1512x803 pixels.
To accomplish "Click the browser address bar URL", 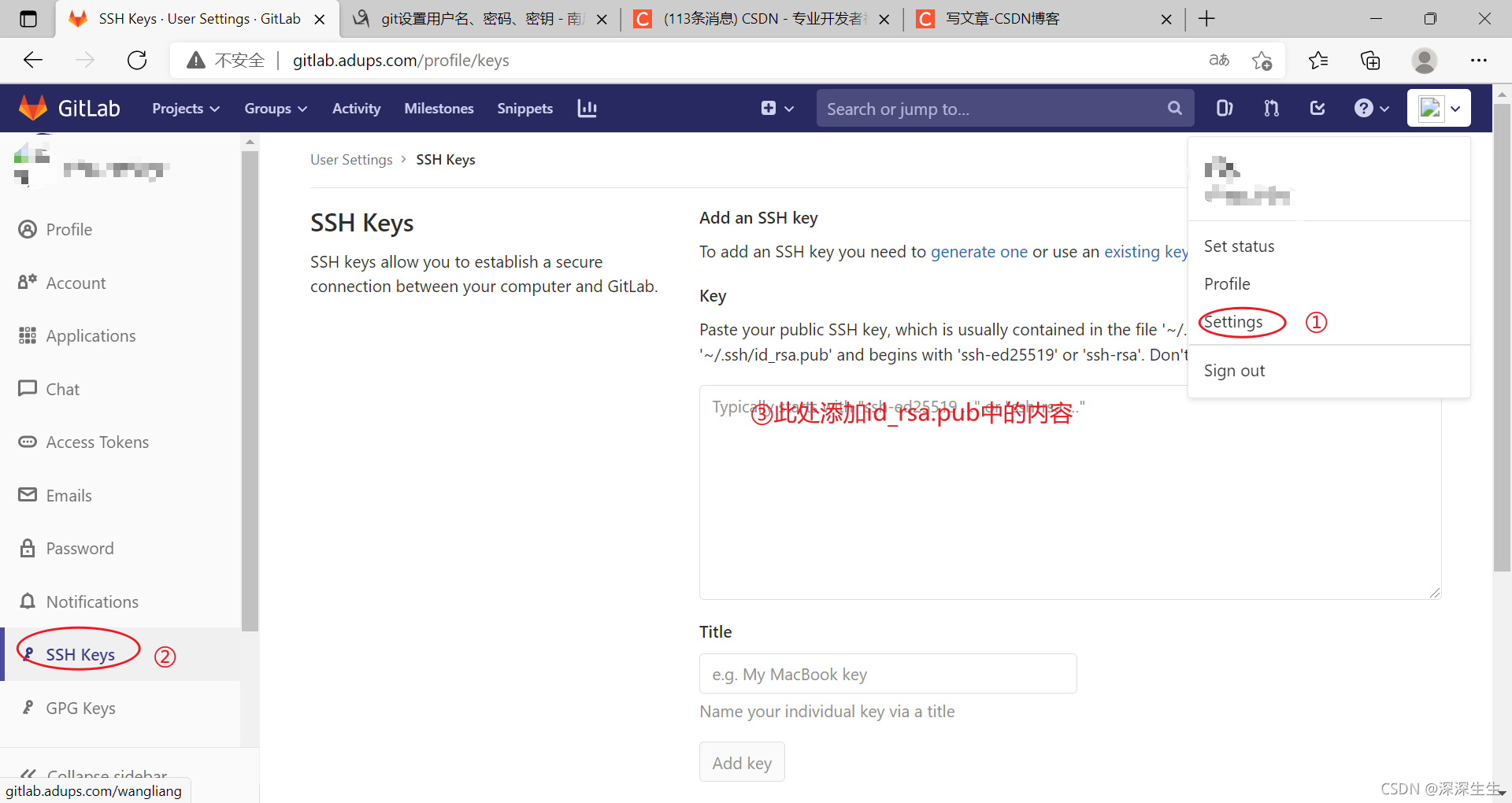I will (401, 61).
